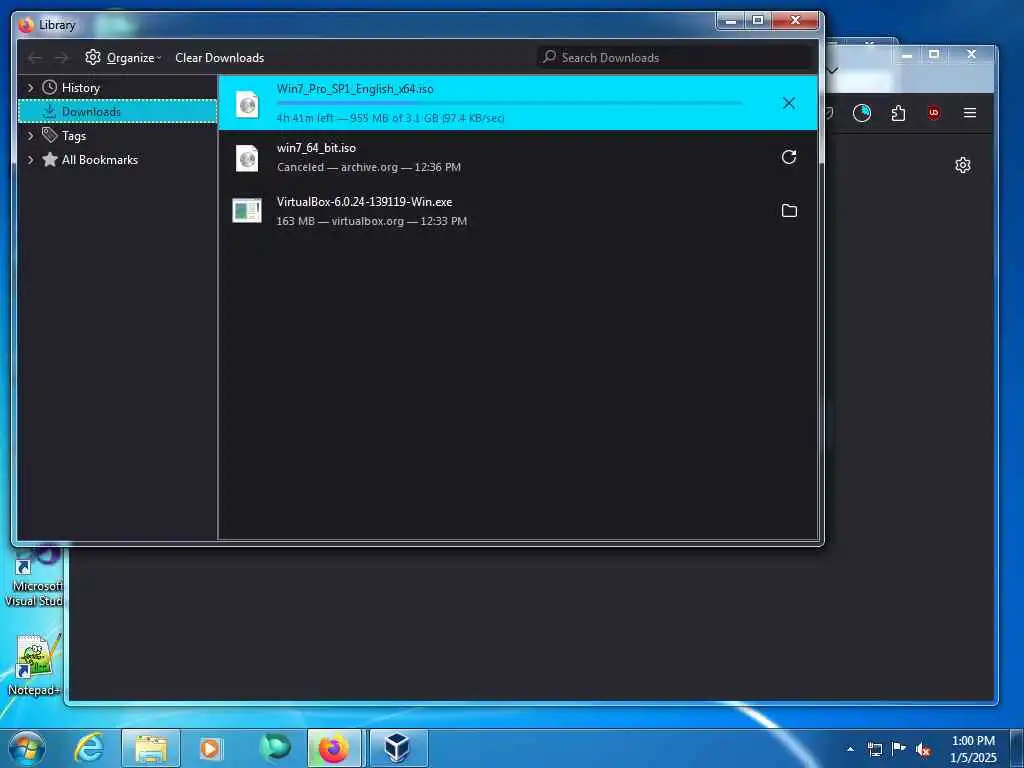The height and width of the screenshot is (768, 1024).
Task: Open the Windows Start menu
Action: pyautogui.click(x=27, y=748)
